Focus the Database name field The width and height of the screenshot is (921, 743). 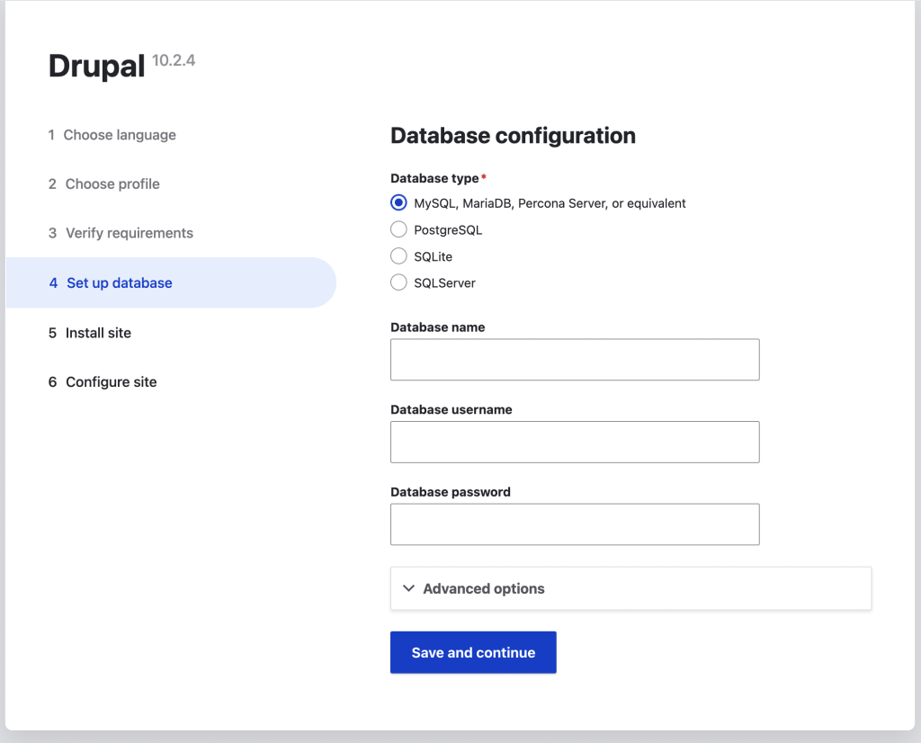pyautogui.click(x=575, y=359)
